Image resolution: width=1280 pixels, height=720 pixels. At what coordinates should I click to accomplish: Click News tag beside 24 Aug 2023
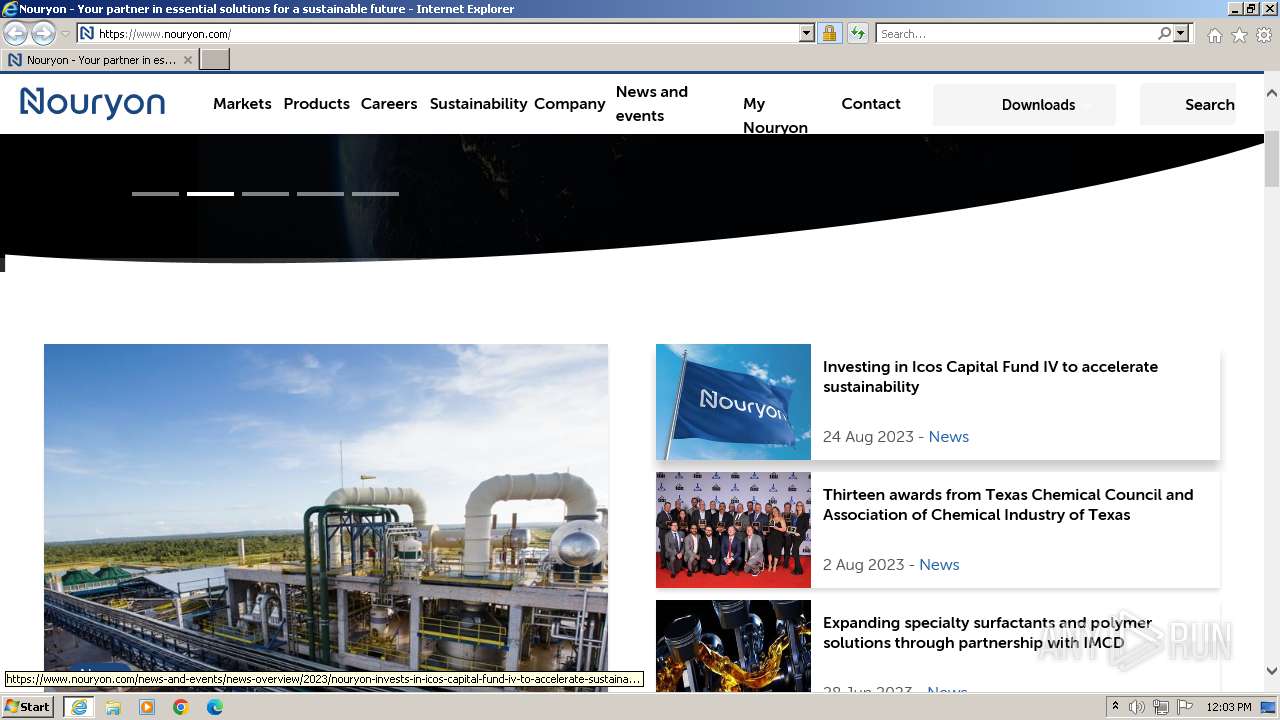948,437
